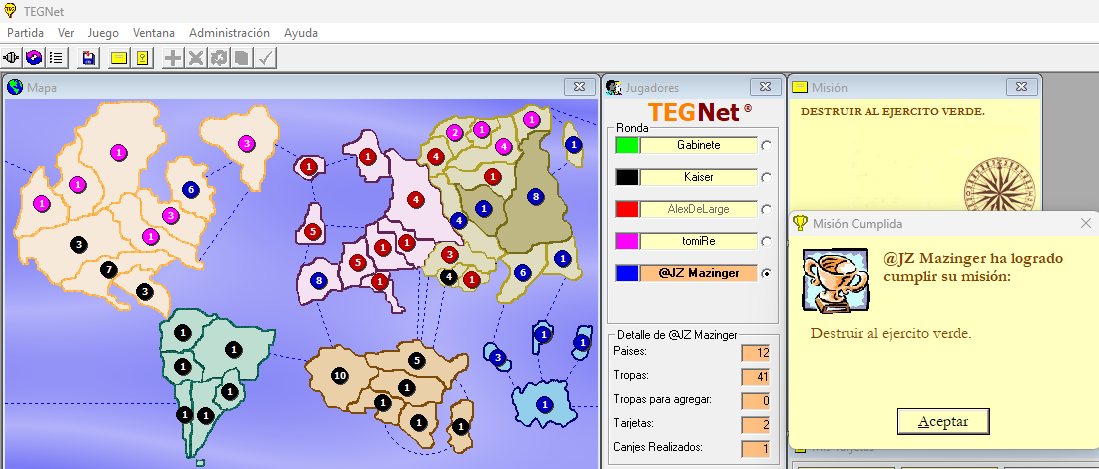Close the Mapa window
Image resolution: width=1099 pixels, height=469 pixels.
(580, 87)
